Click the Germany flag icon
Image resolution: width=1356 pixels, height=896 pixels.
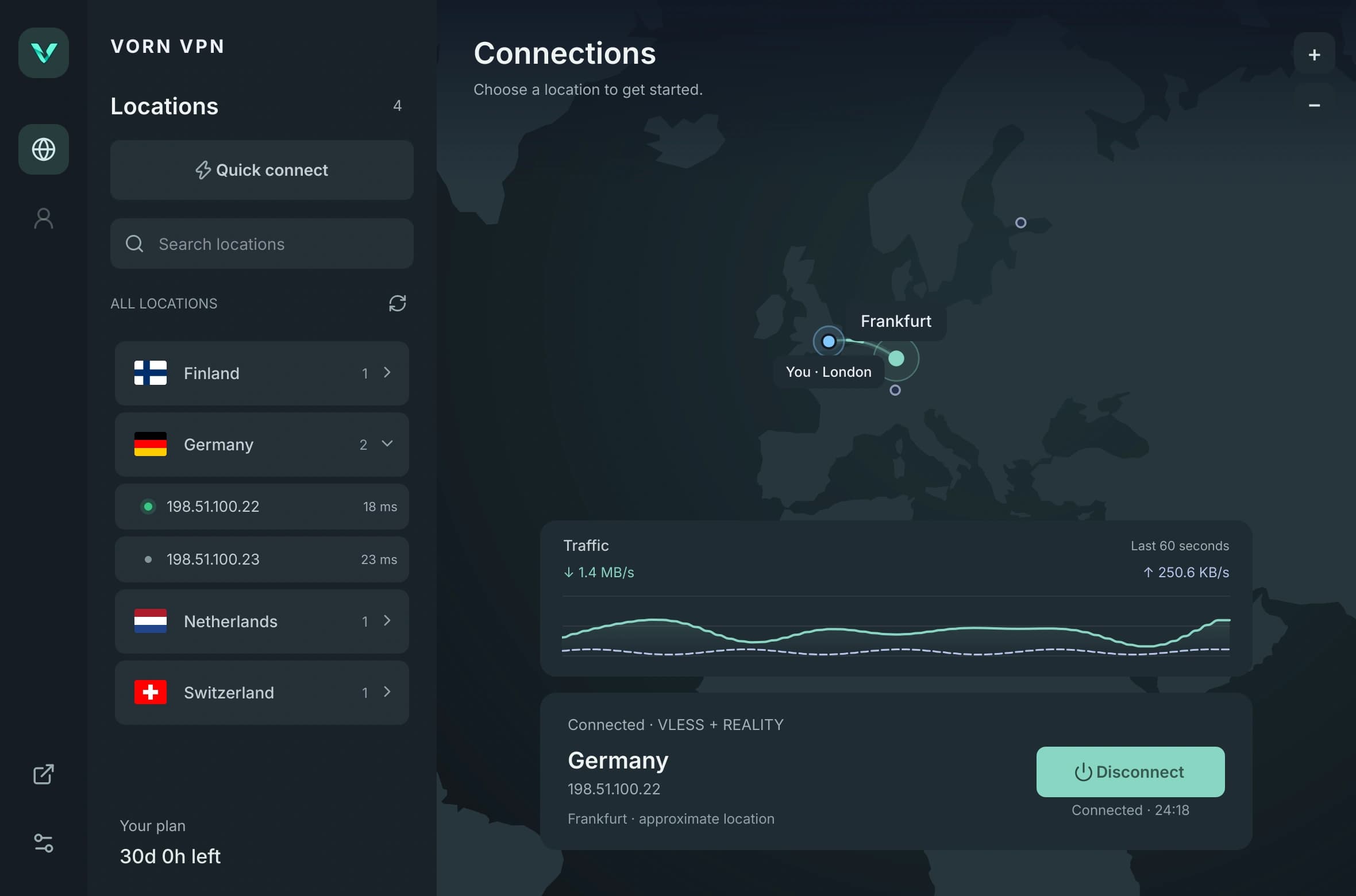[x=151, y=444]
